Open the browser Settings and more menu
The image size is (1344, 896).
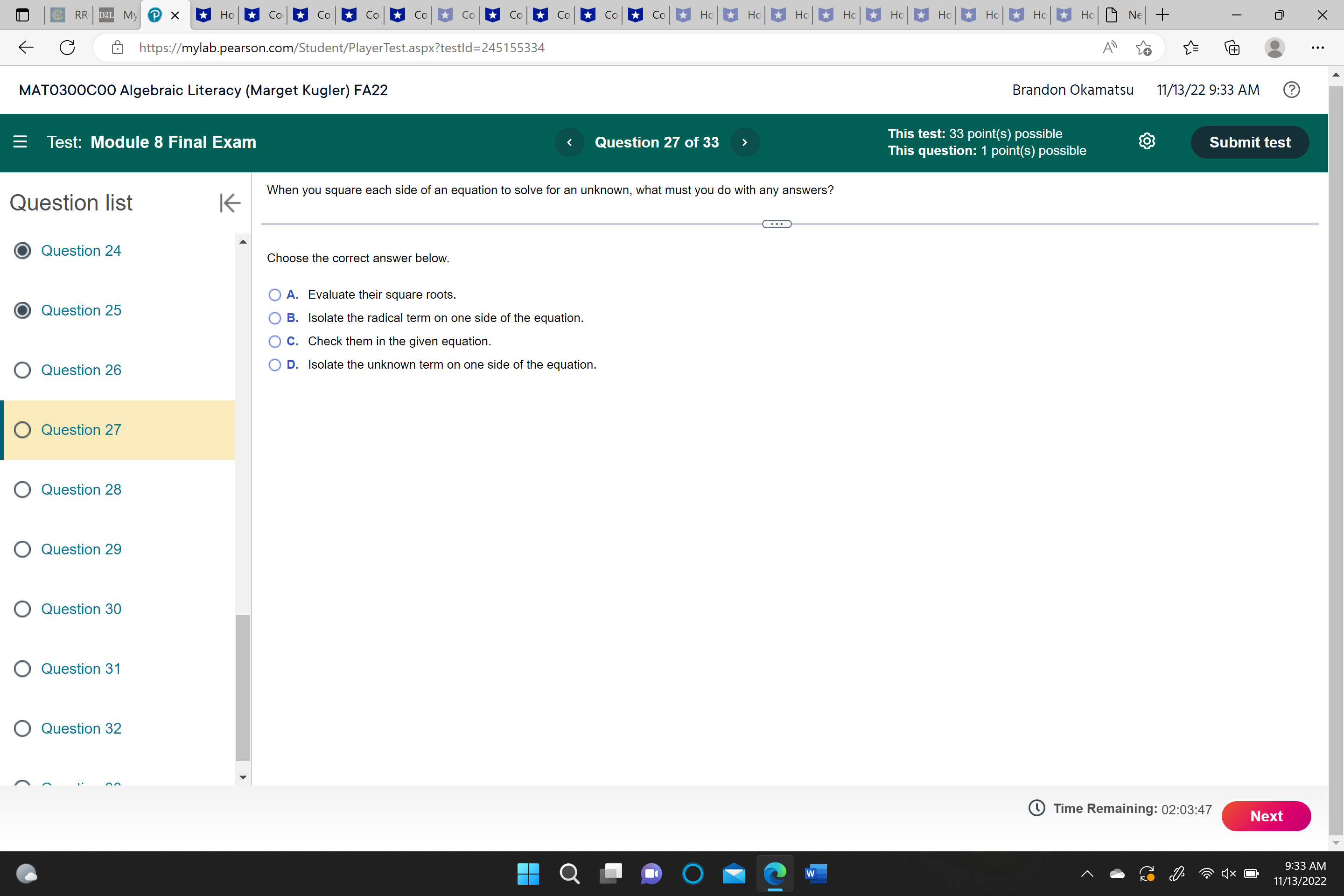pyautogui.click(x=1317, y=48)
